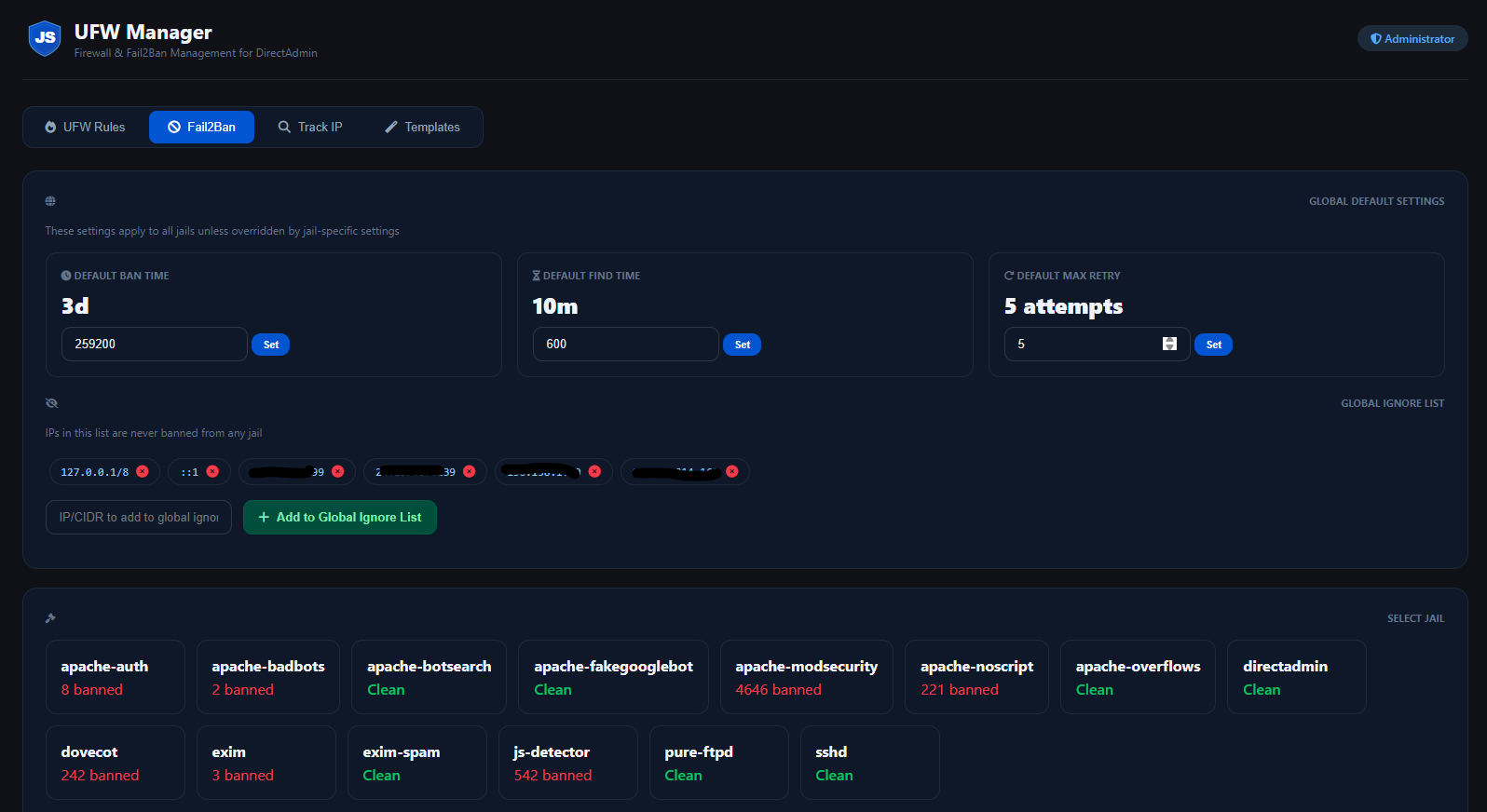Focus the IP/CIDR global ignore input field

[139, 518]
